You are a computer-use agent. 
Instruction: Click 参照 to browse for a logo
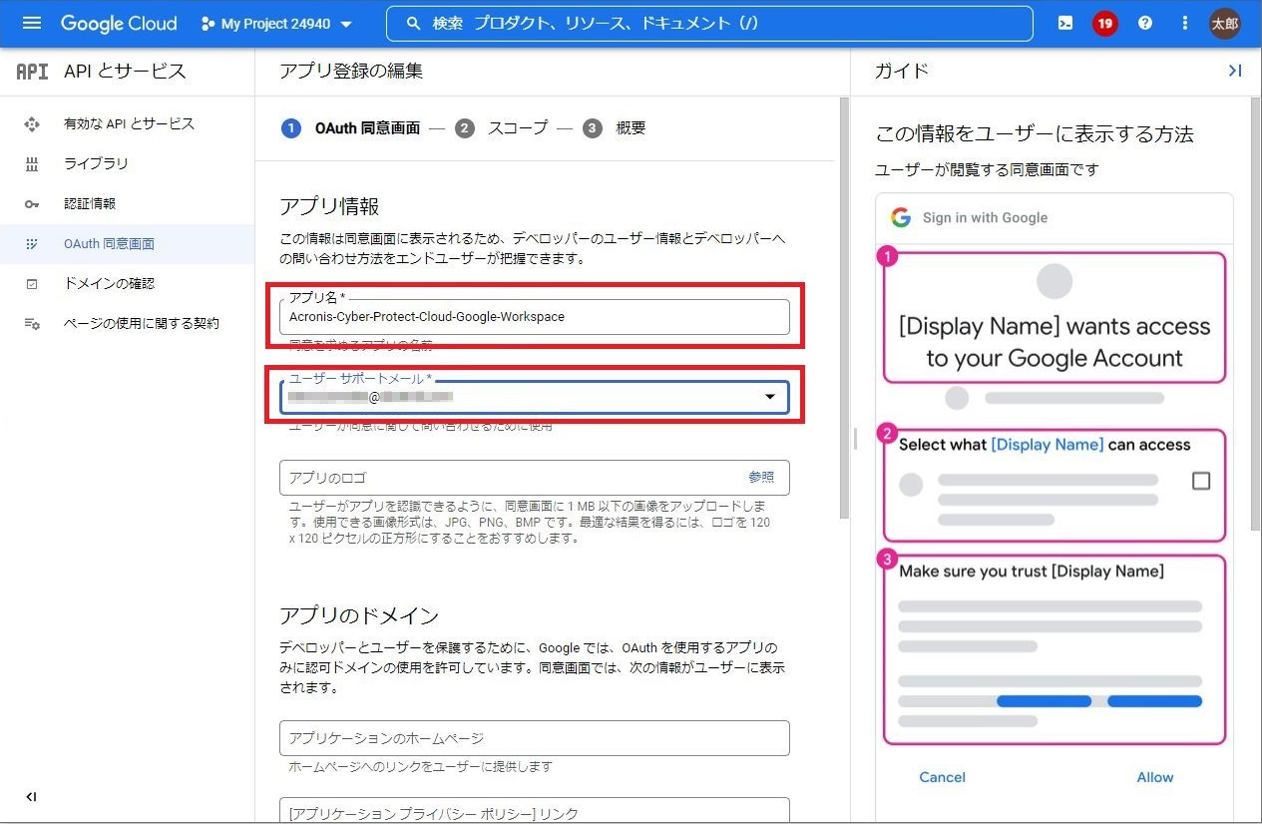(x=761, y=477)
